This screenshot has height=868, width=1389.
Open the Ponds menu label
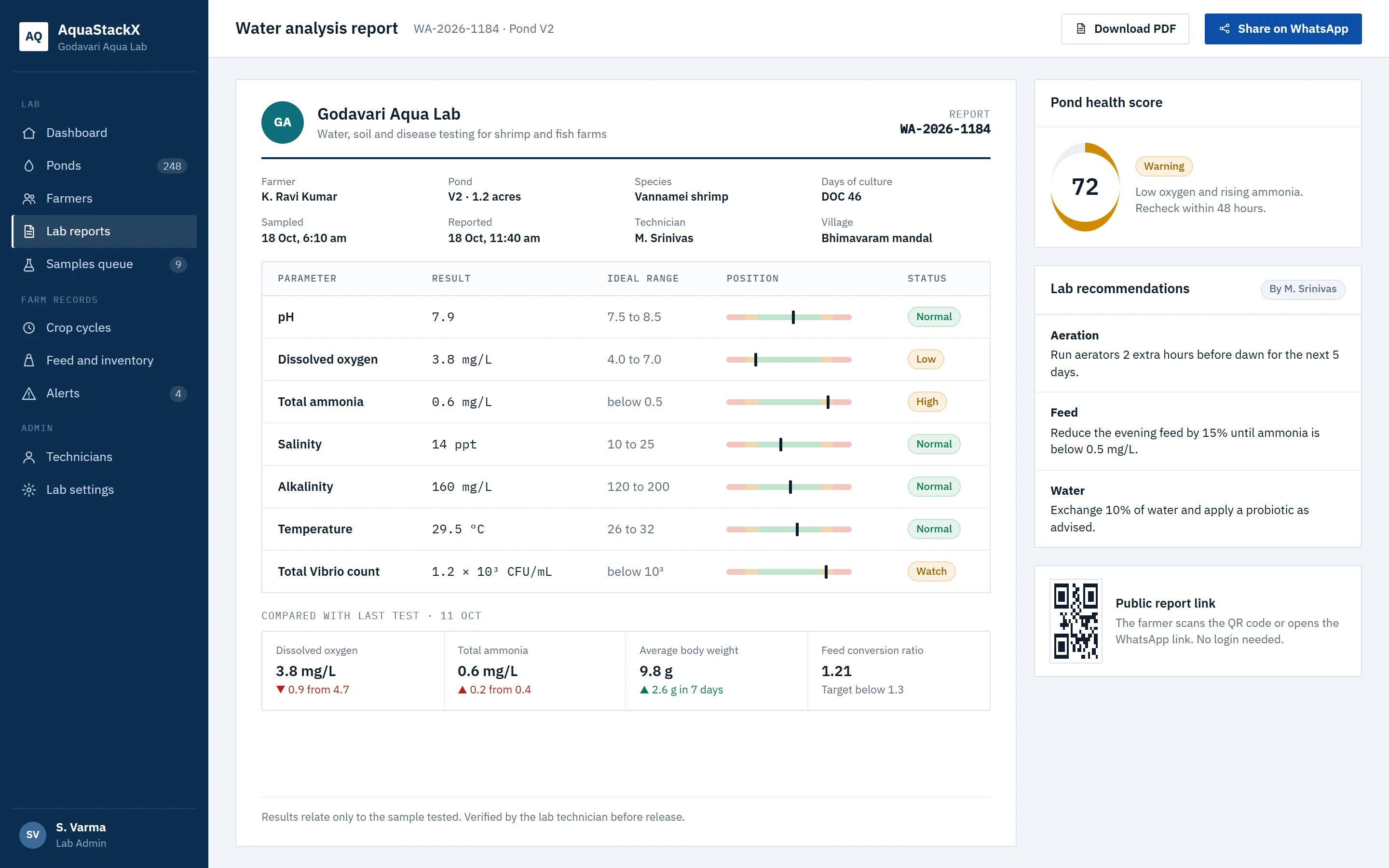point(64,166)
